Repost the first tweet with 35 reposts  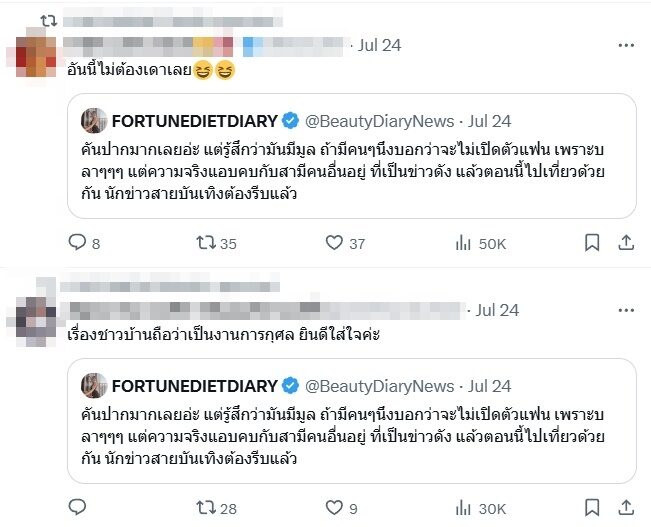coord(205,242)
